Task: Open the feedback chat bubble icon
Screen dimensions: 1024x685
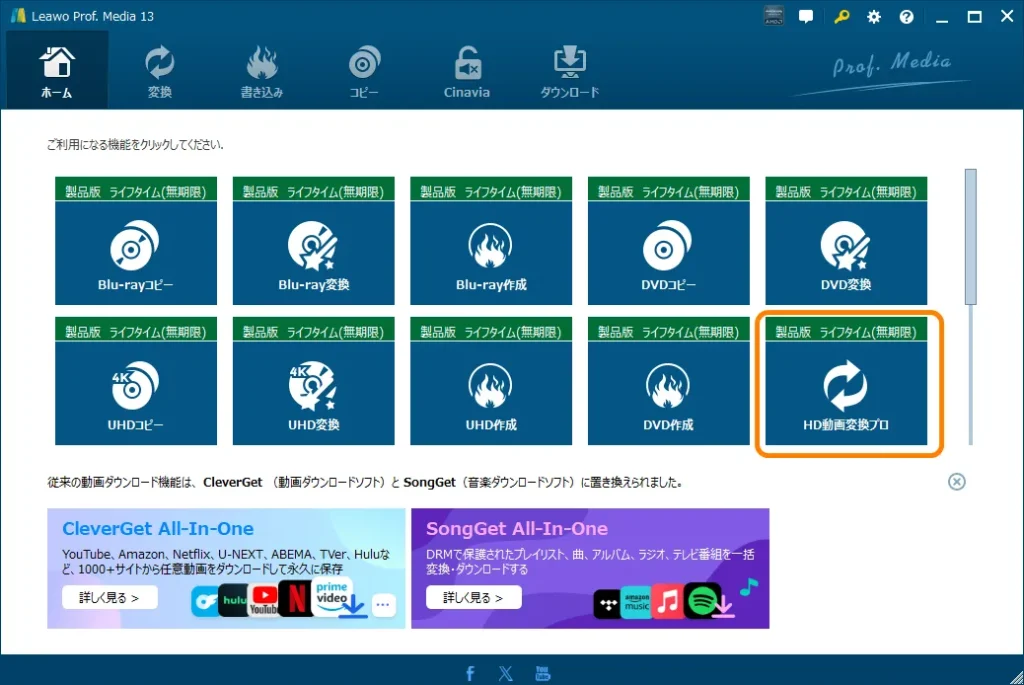Action: click(806, 16)
